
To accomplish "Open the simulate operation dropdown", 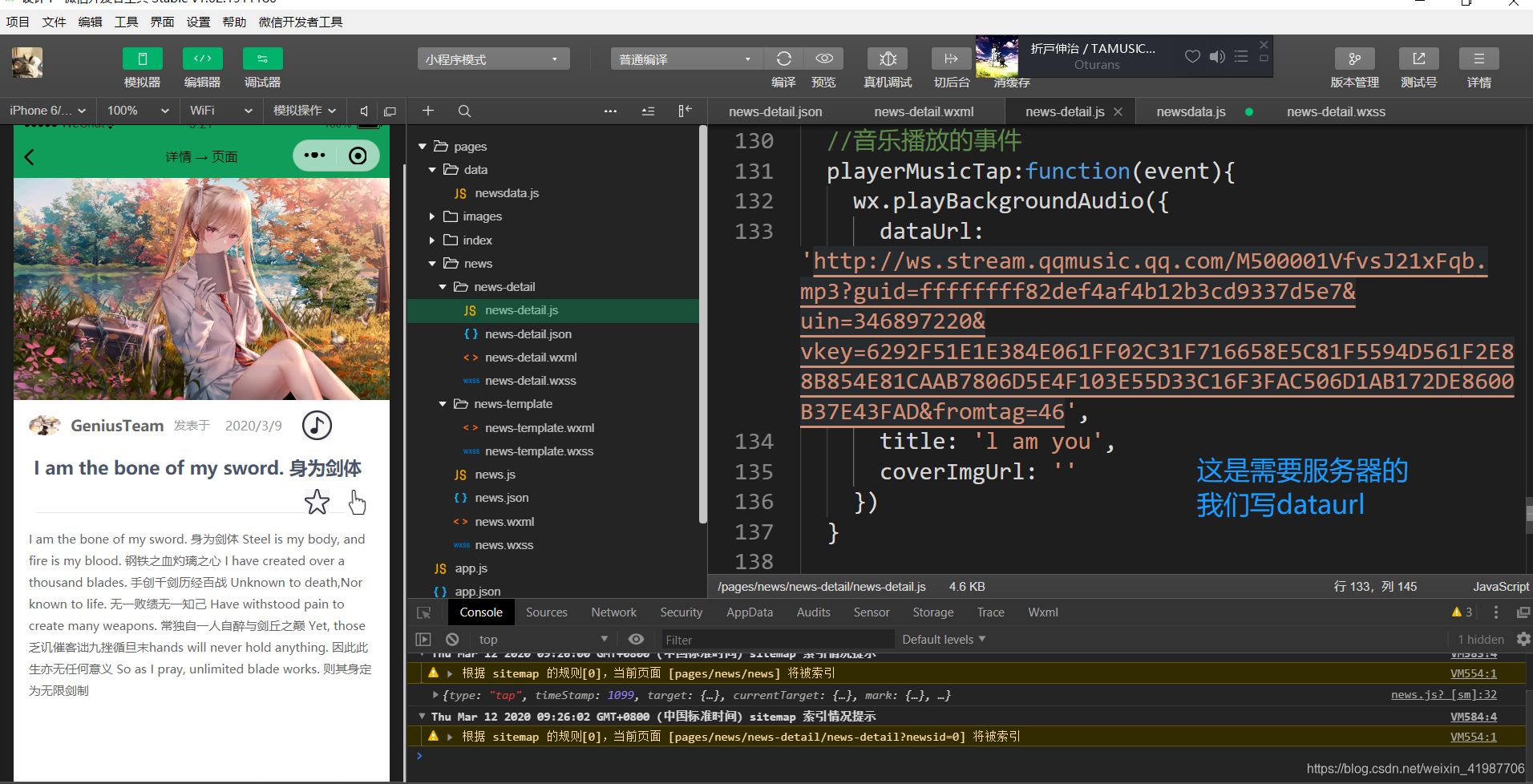I will pyautogui.click(x=305, y=111).
